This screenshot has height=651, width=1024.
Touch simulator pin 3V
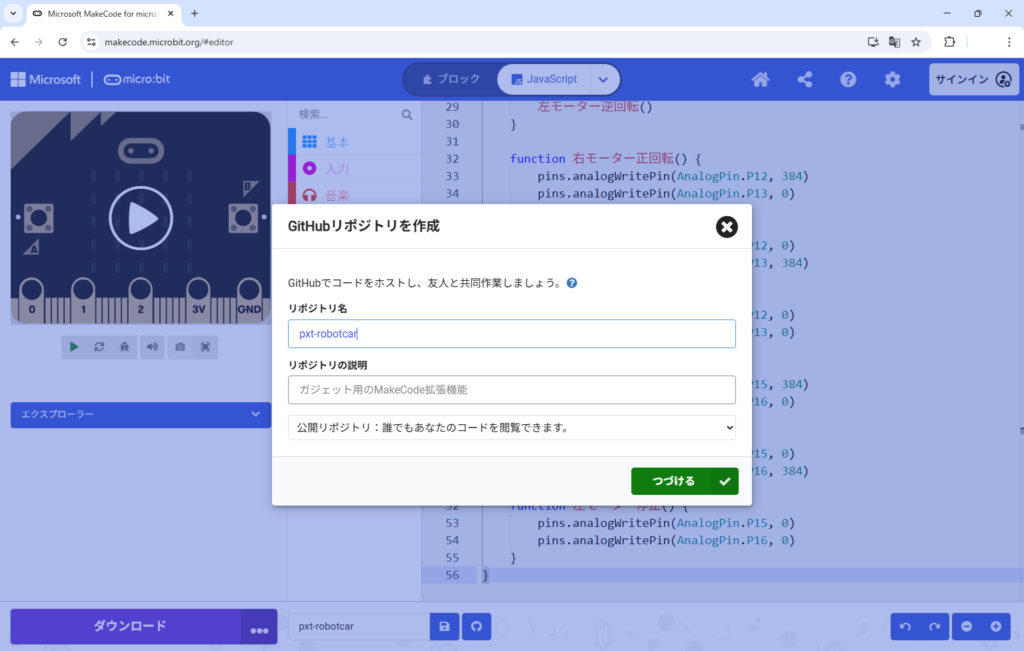click(199, 298)
